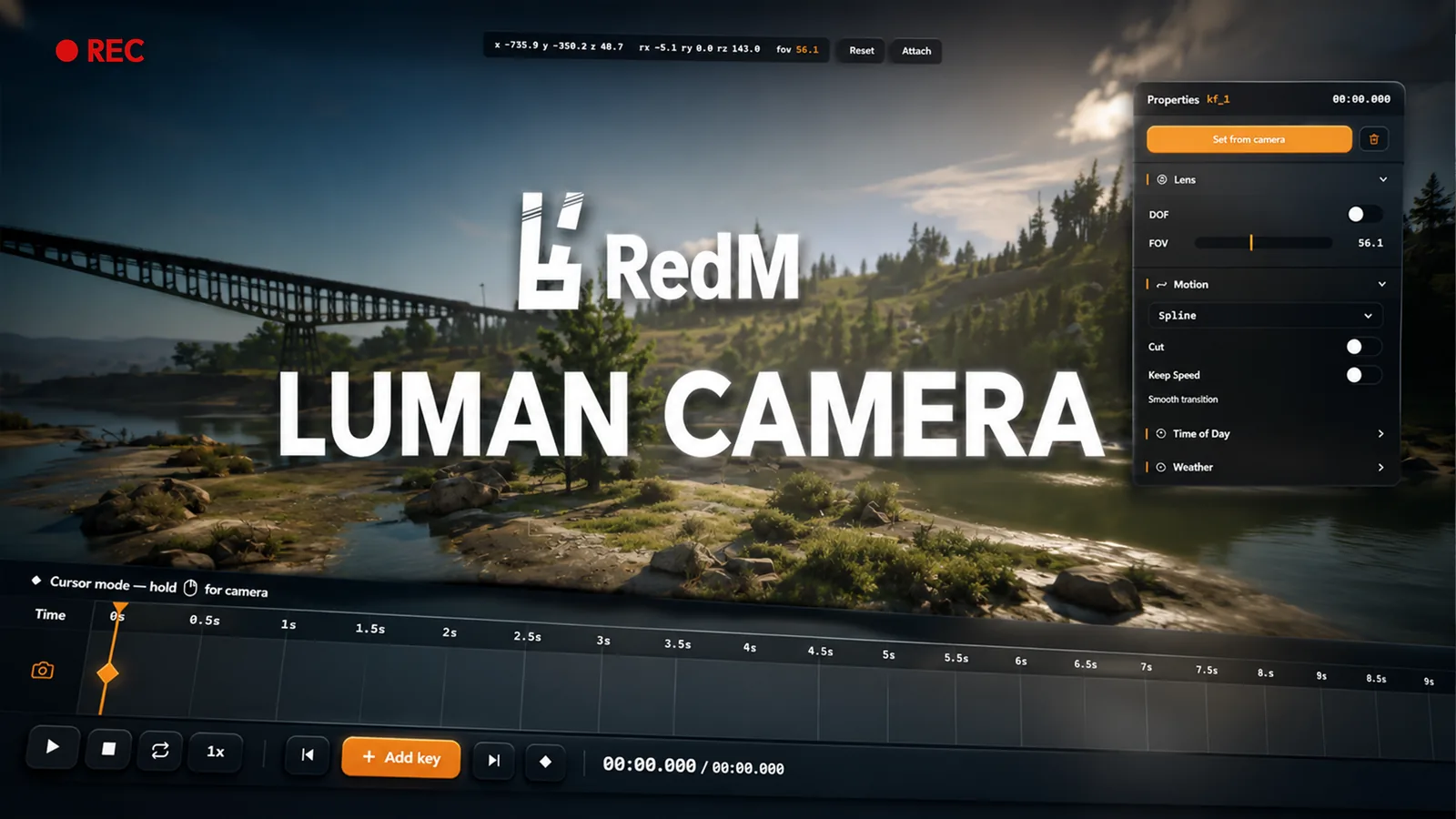Jump to the previous keyframe
The image size is (1456, 819).
[308, 755]
